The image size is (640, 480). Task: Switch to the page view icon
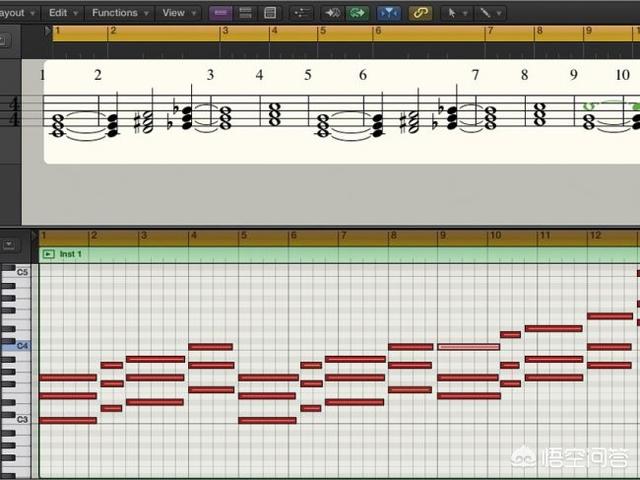point(270,13)
